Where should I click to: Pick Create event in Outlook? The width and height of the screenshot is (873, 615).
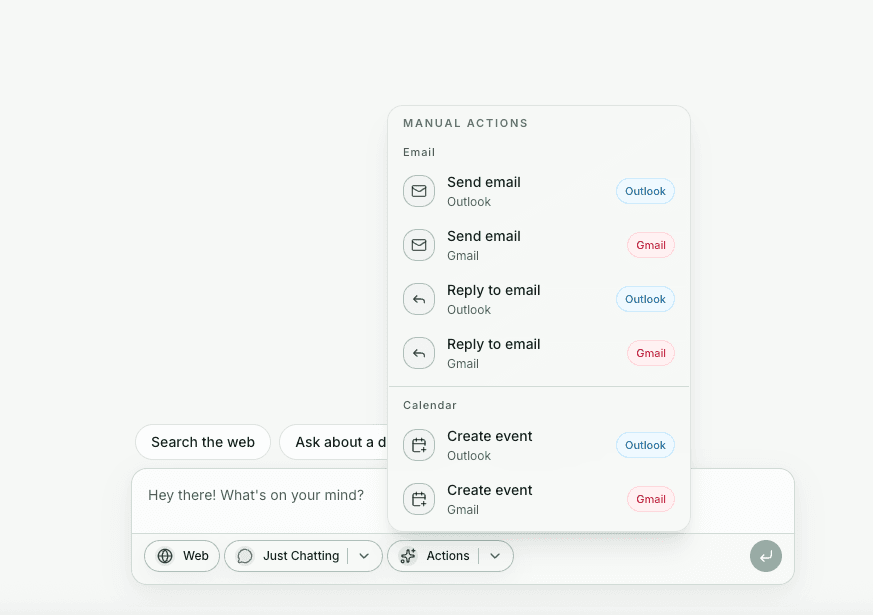538,445
